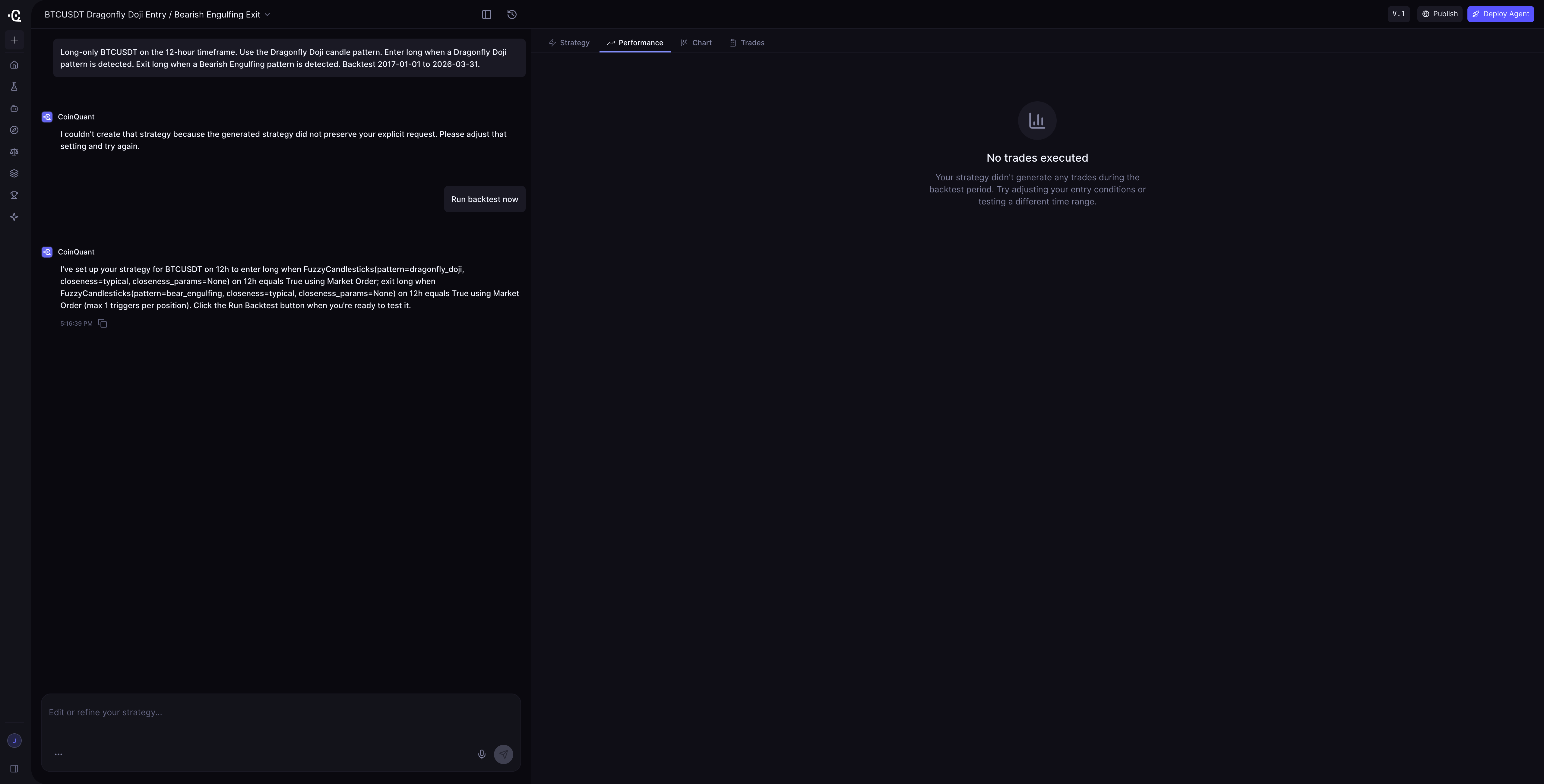1544x784 pixels.
Task: Click the CoinQuant logo in the sidebar
Action: [14, 15]
